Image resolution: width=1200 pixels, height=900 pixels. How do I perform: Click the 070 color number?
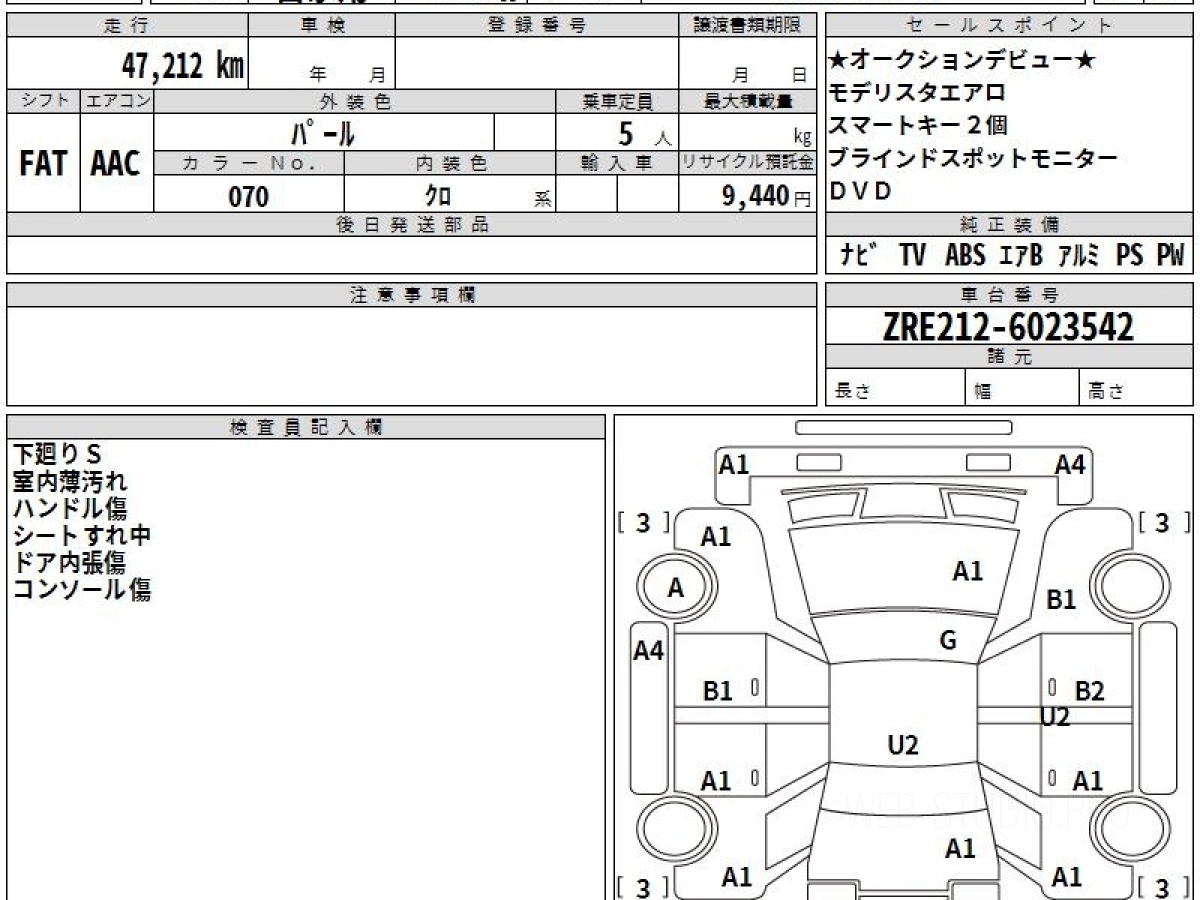248,196
